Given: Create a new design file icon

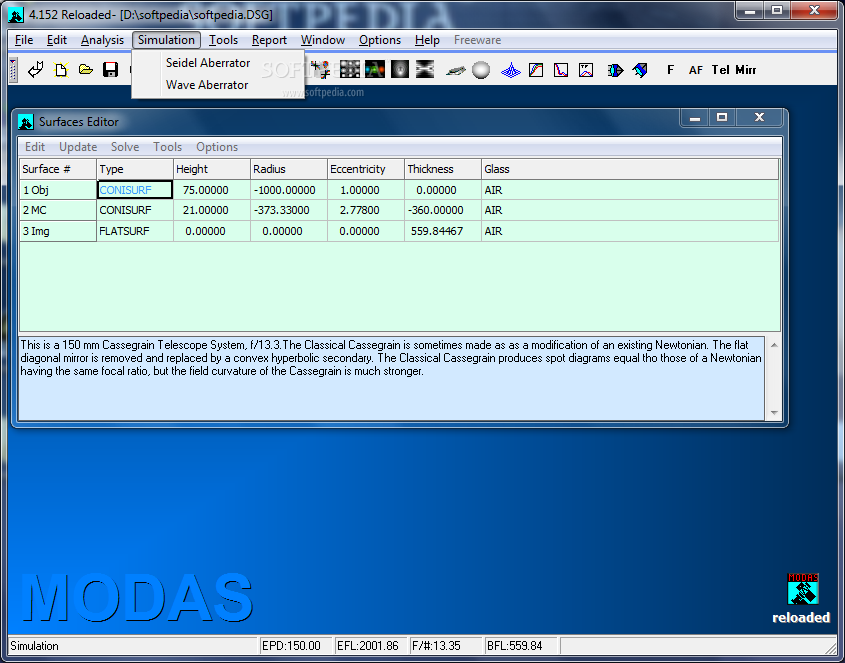Looking at the screenshot, I should click(x=61, y=70).
